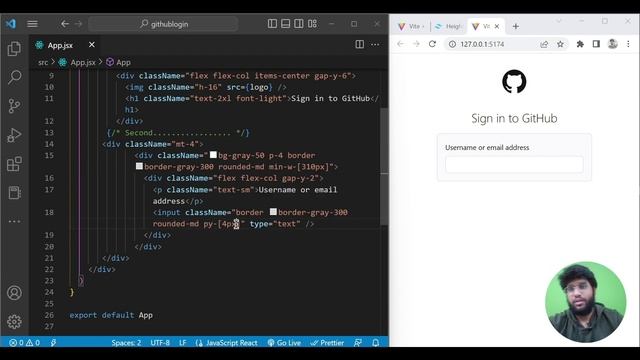Open browser Extensions puzzle menu
This screenshot has width=640, height=360.
click(580, 44)
